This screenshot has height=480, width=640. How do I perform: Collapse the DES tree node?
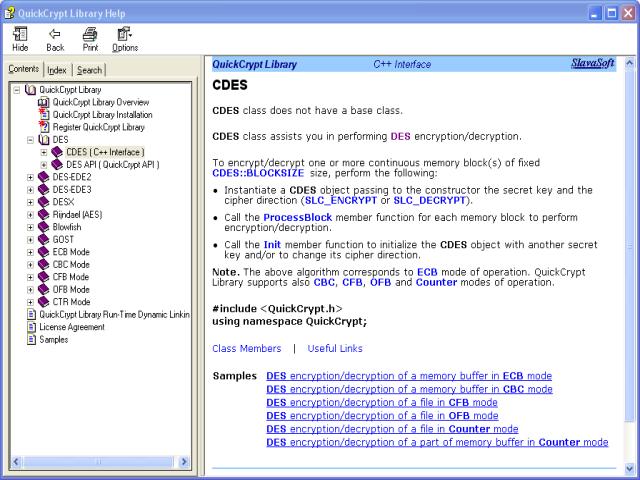30,140
